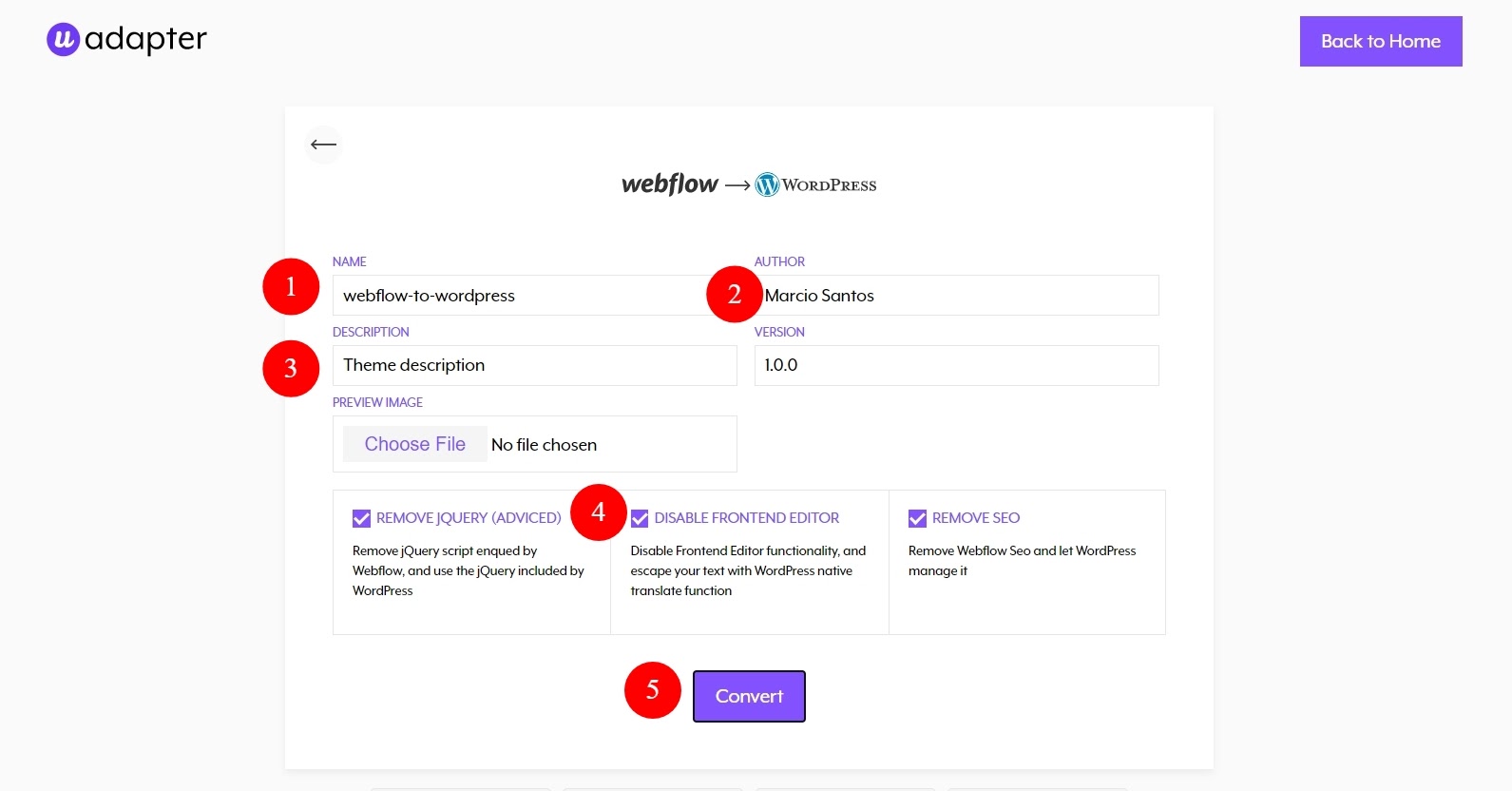Click the REMOVE SEO label
Screen dimensions: 1512x791
tap(976, 518)
